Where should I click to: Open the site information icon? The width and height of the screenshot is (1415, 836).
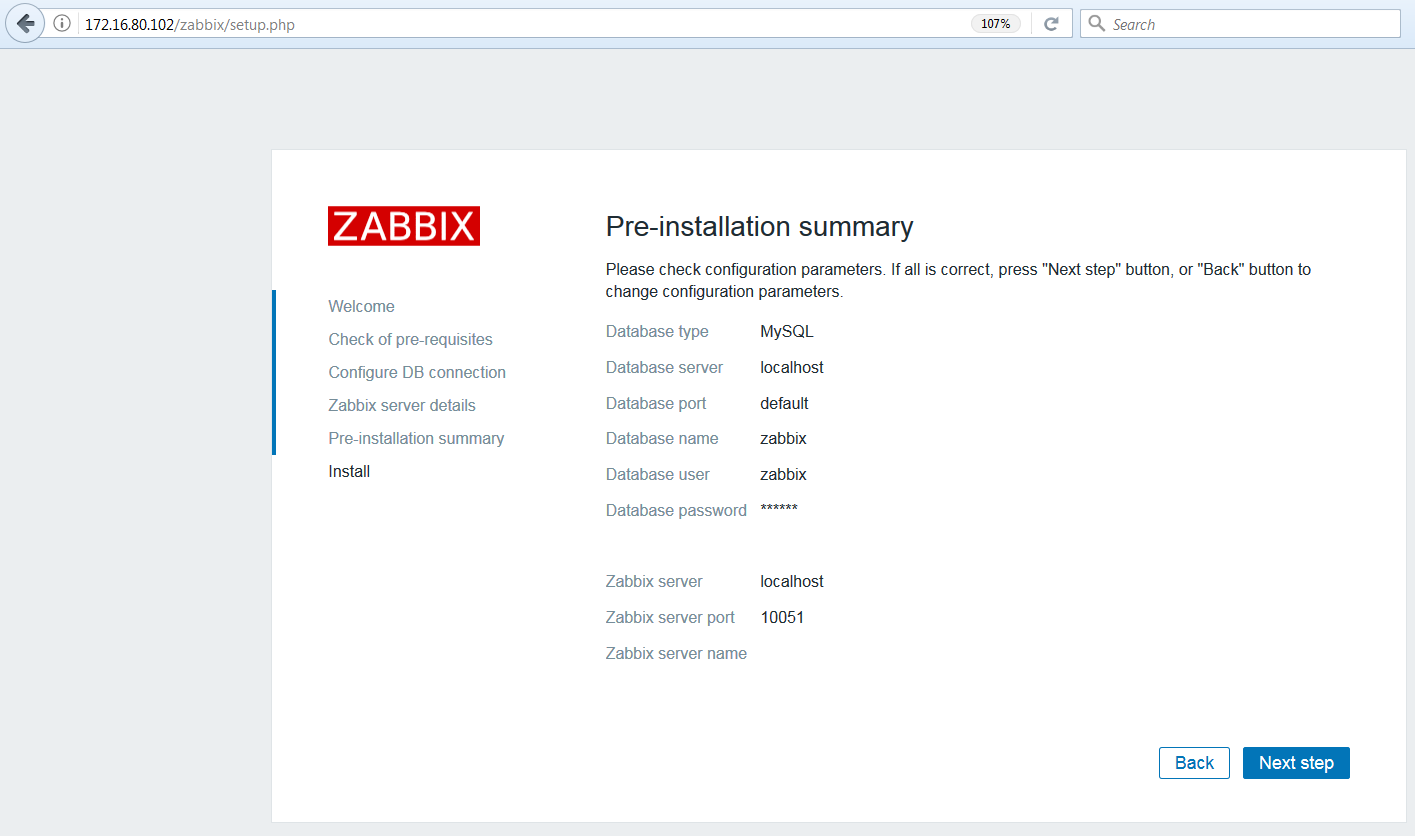point(62,24)
